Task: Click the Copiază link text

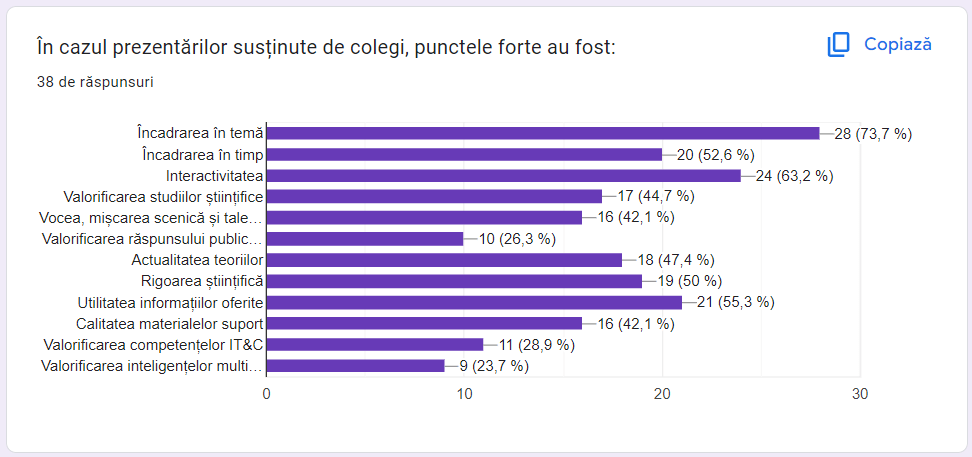Action: click(897, 45)
